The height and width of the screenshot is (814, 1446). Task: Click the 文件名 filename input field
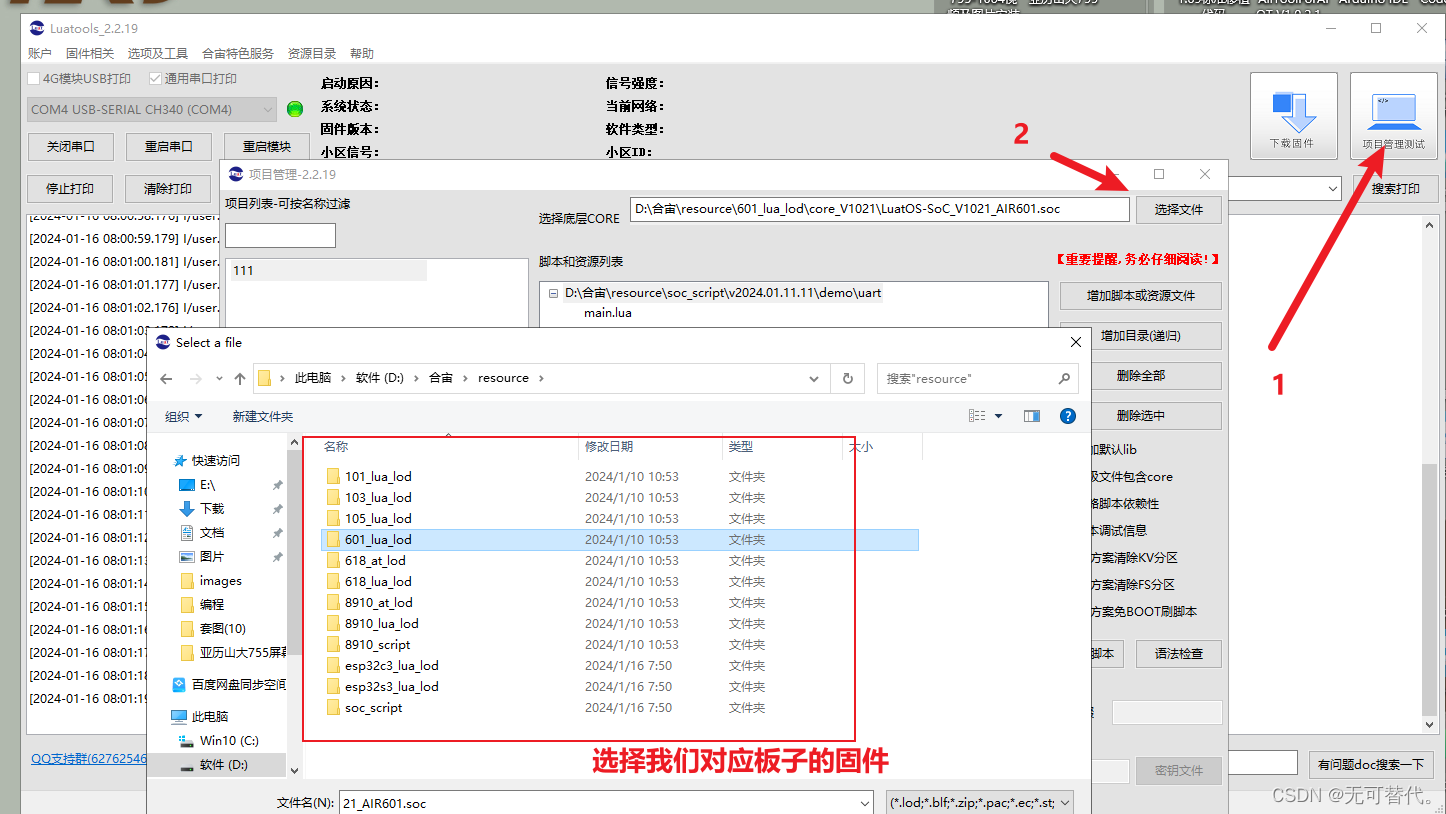(597, 803)
